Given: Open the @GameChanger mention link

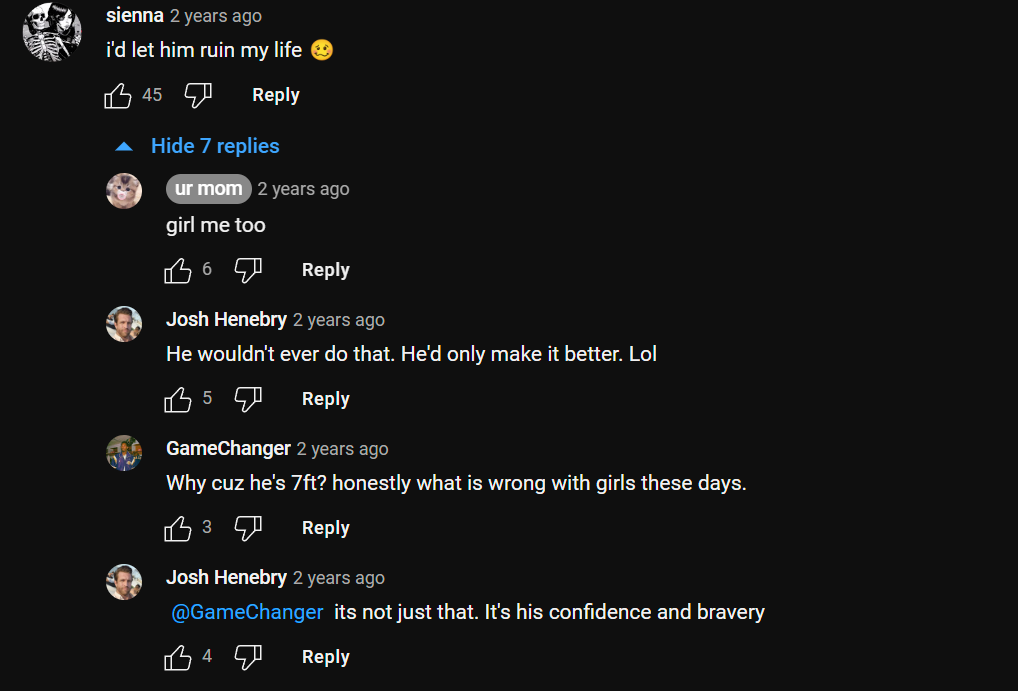Looking at the screenshot, I should click(247, 612).
